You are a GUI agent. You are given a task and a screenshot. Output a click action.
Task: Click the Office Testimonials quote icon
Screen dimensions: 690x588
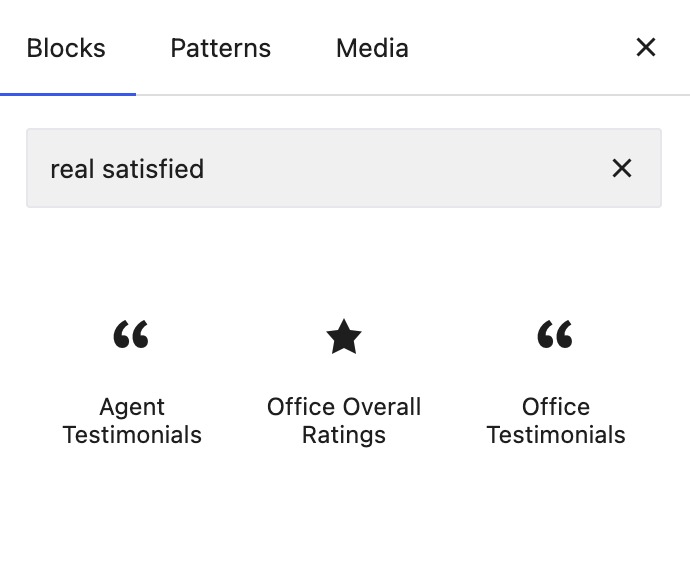555,334
